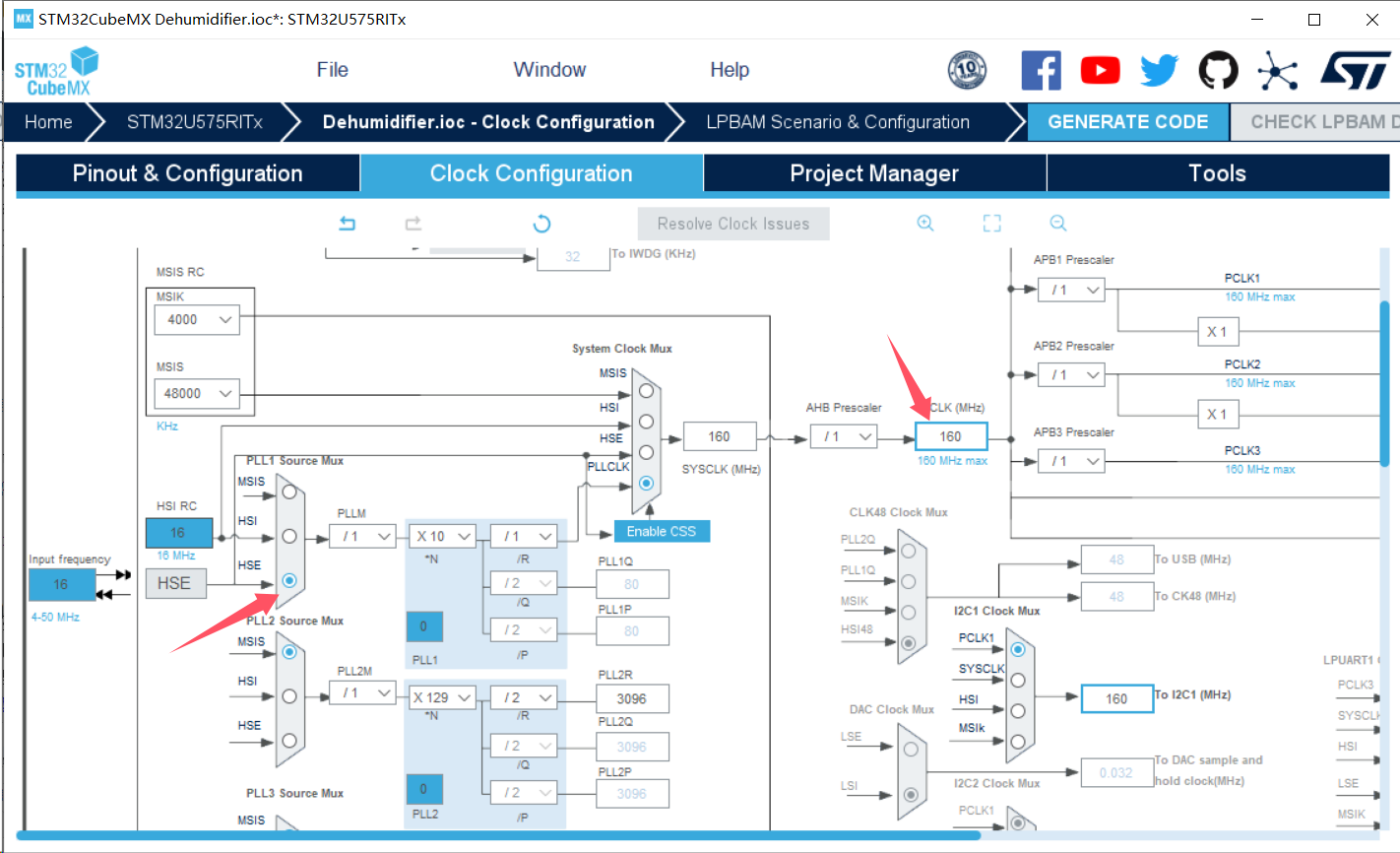Select HSI in the I2C1 Clock Mux
This screenshot has width=1400, height=853.
(1018, 710)
